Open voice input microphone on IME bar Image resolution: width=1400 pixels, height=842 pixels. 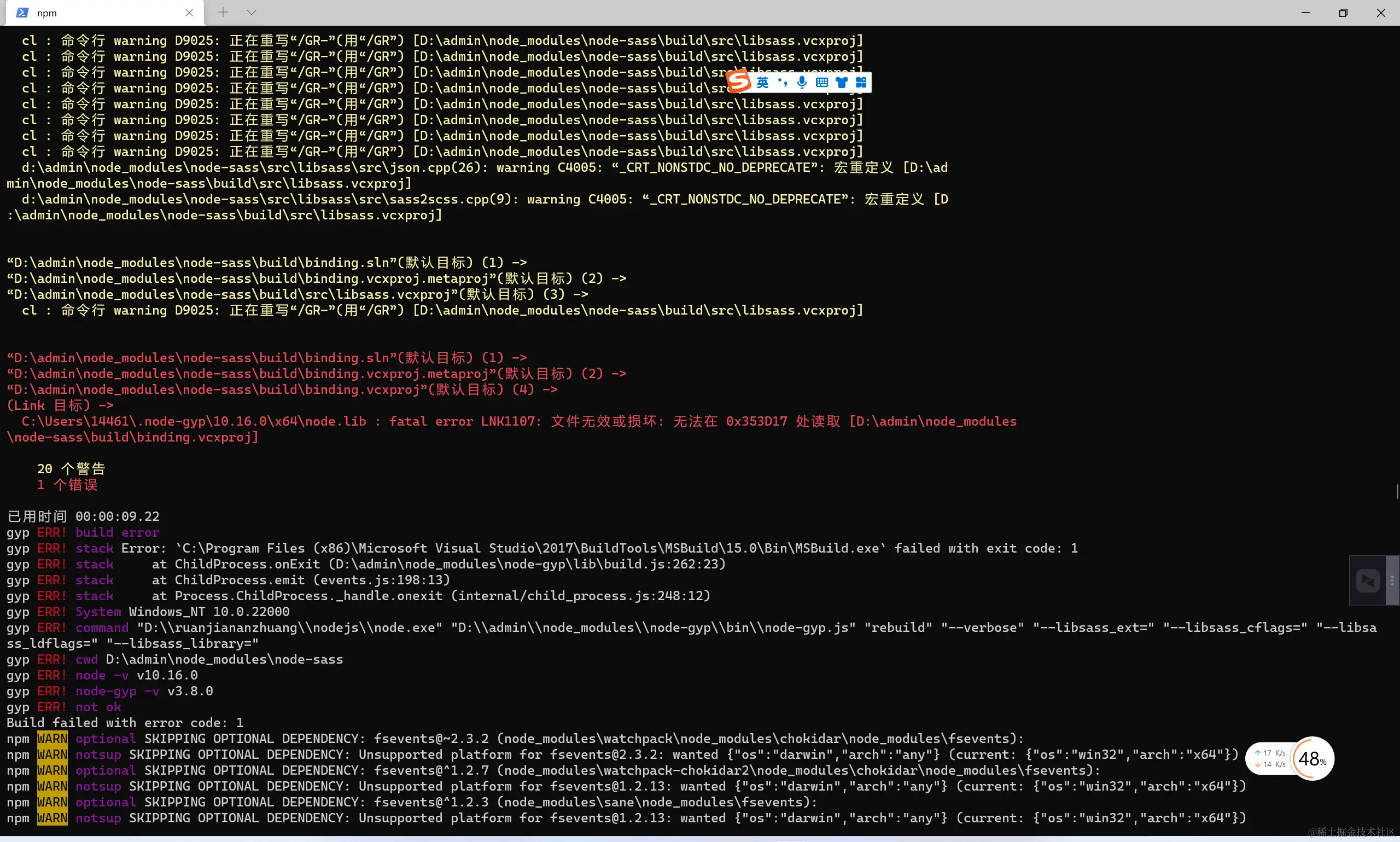tap(801, 83)
